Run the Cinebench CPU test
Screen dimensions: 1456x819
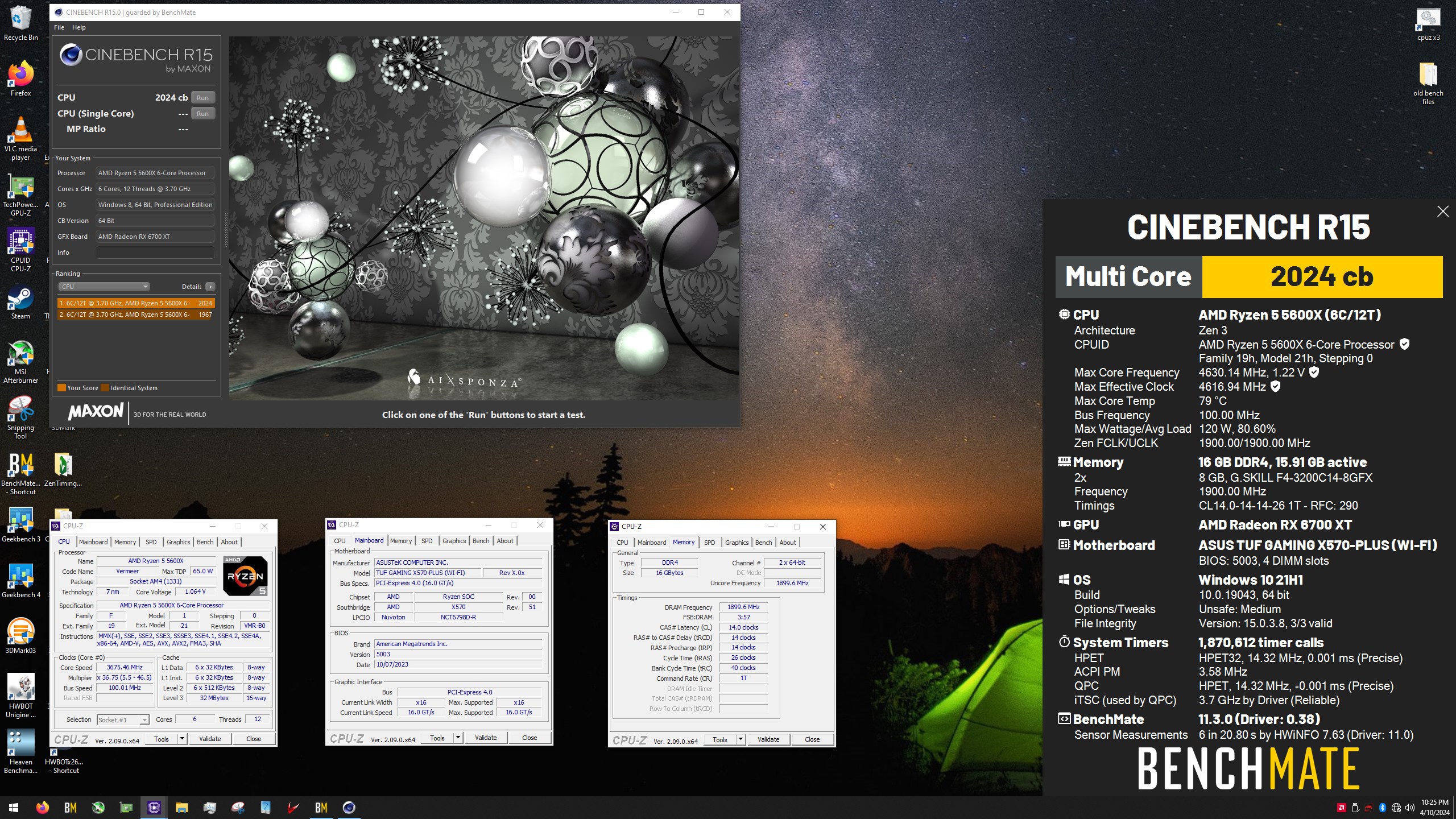(203, 98)
